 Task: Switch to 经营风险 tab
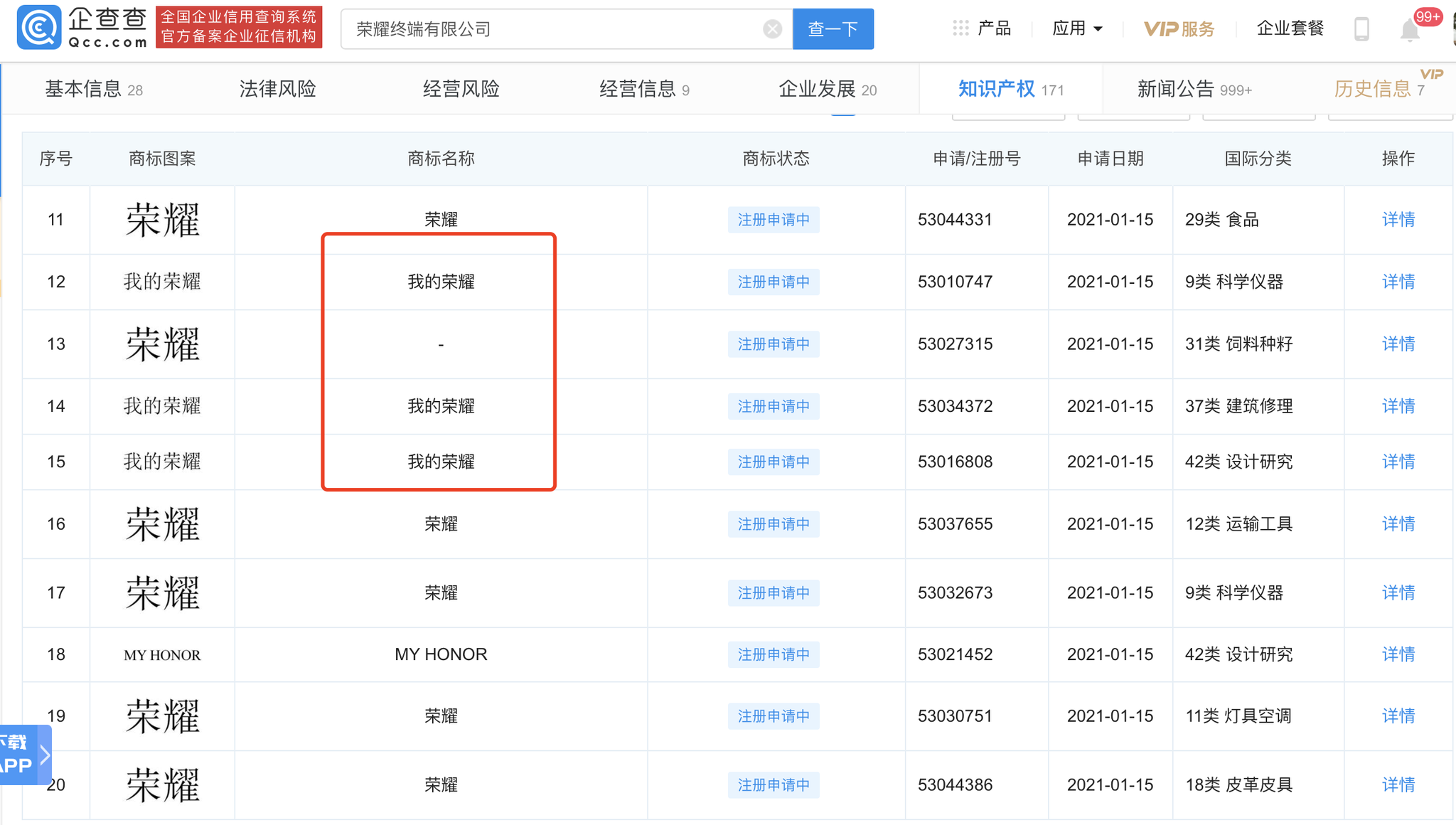[x=461, y=89]
